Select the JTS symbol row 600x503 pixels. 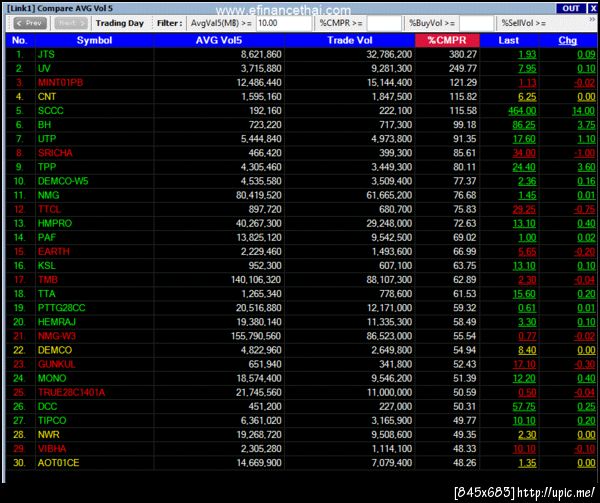coord(301,54)
